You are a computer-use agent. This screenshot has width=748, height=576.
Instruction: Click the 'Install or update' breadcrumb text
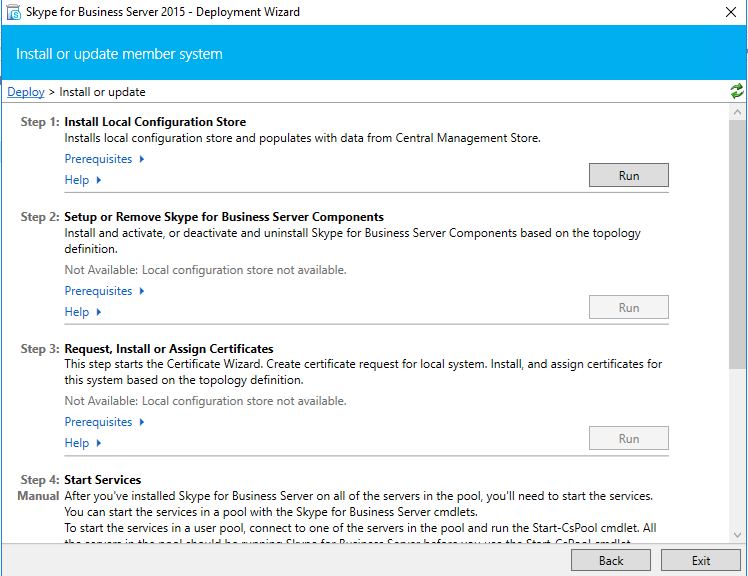[x=102, y=92]
